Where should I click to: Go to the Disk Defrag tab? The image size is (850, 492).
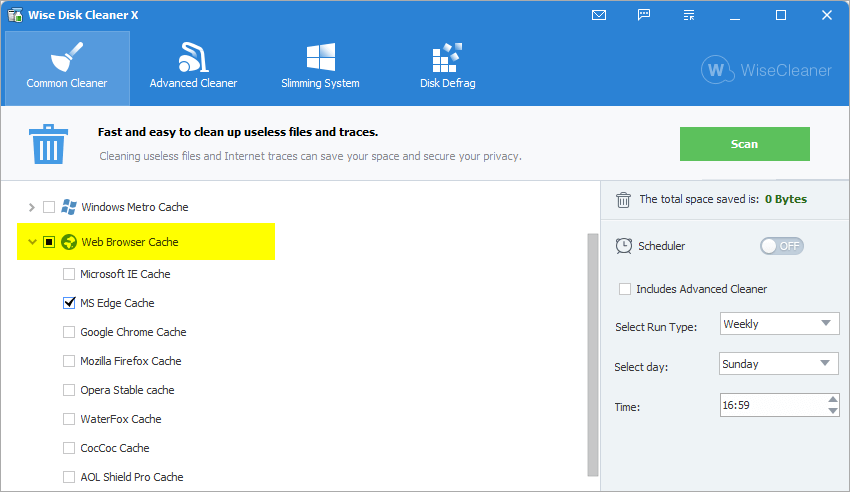(x=447, y=68)
